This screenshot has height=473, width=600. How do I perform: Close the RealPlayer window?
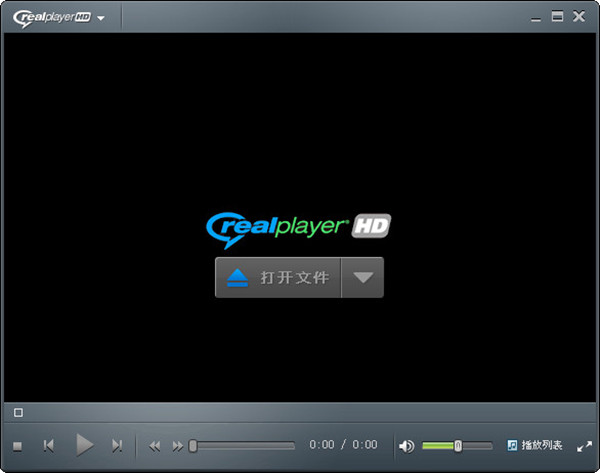579,16
